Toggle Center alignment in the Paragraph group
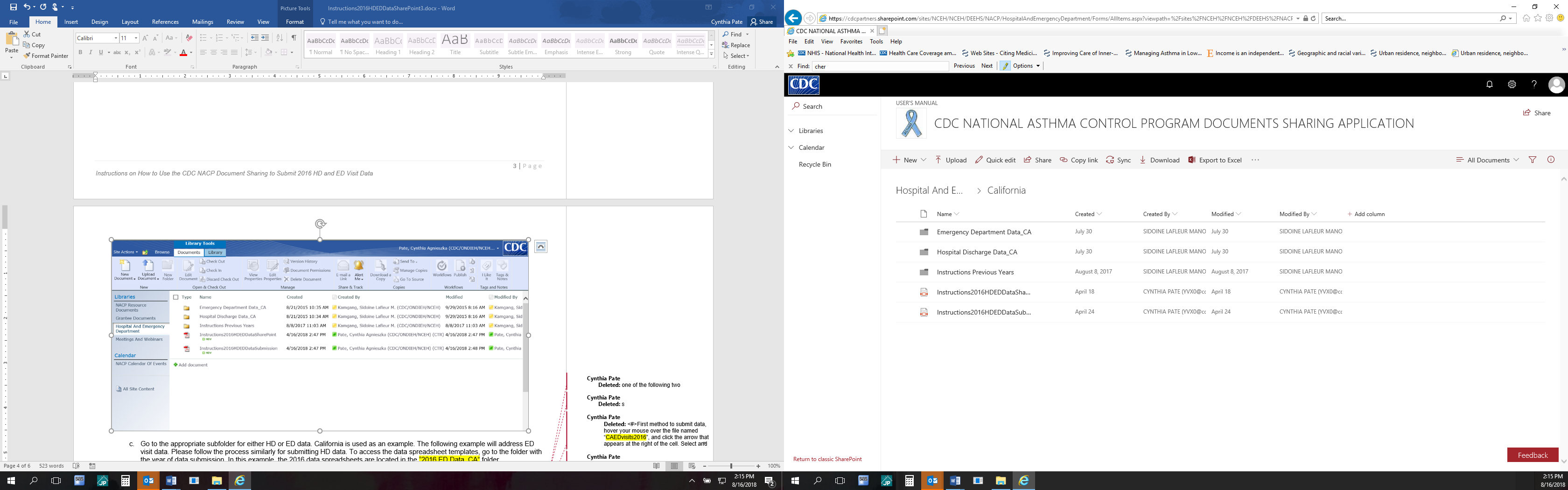Image resolution: width=1568 pixels, height=490 pixels. [214, 52]
